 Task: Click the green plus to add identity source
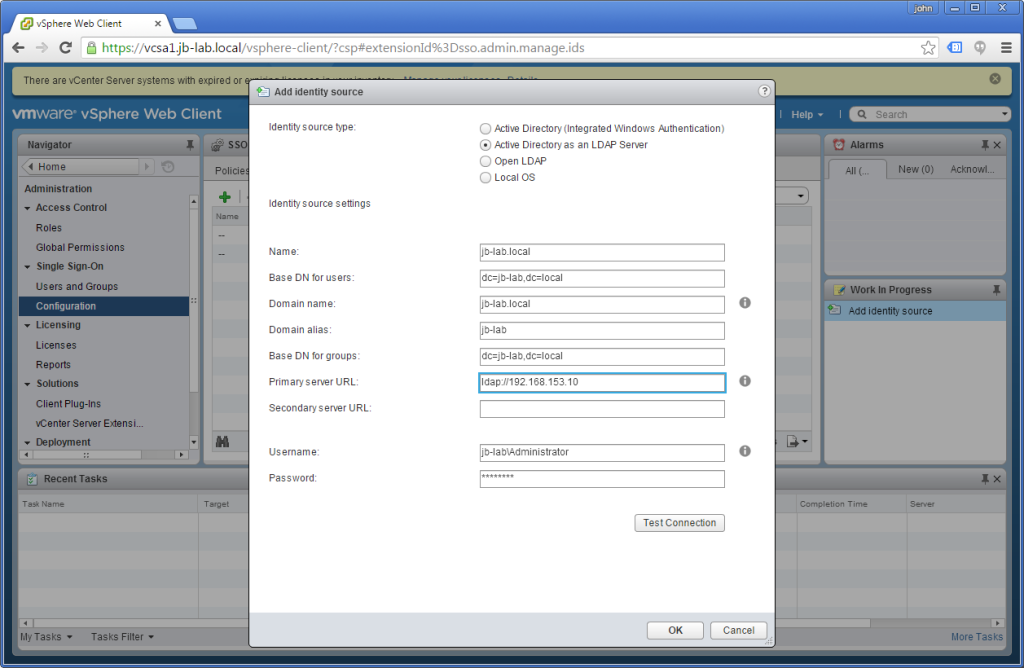(225, 197)
